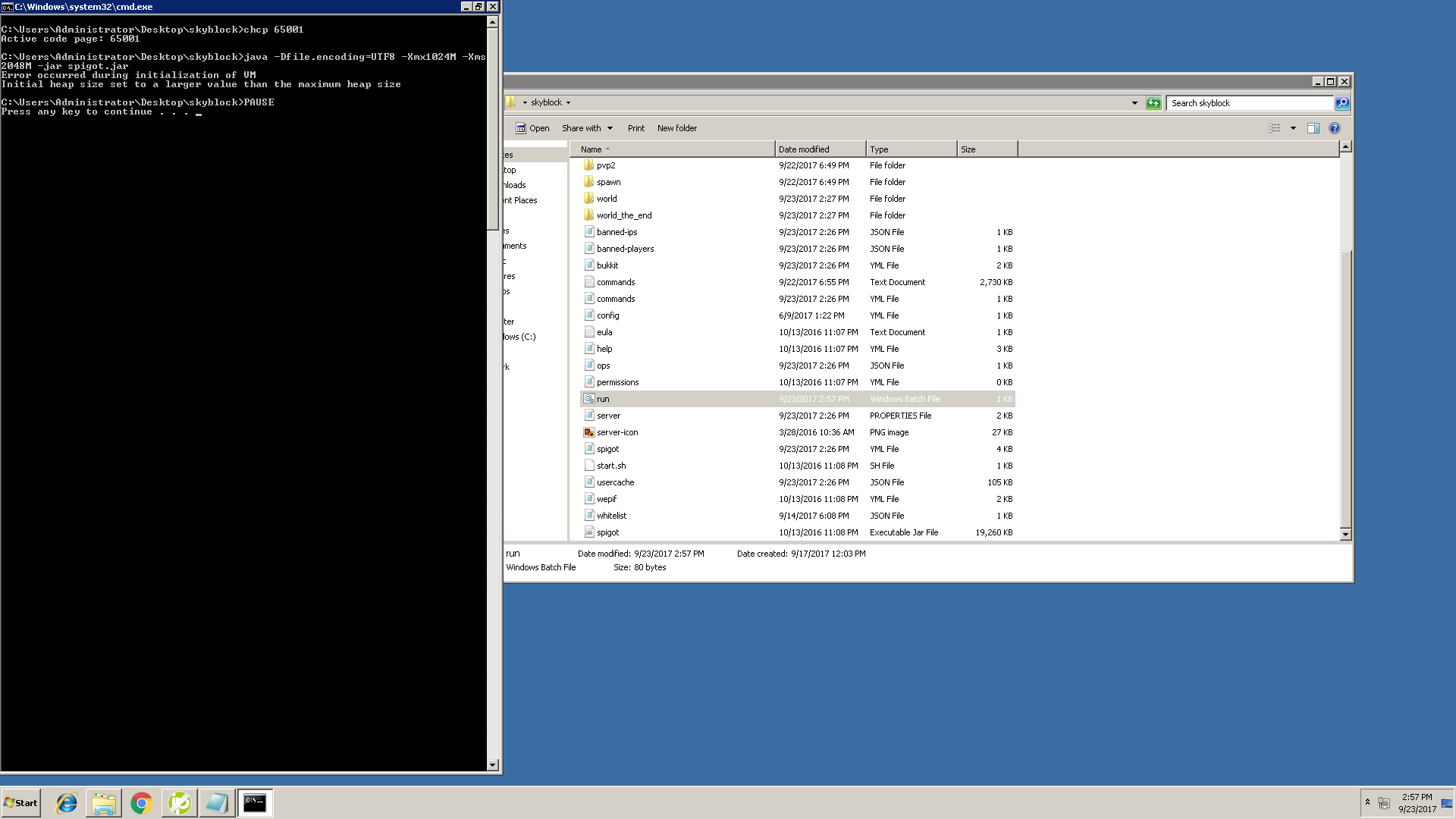Viewport: 1456px width, 819px height.
Task: Click the search magnifier icon
Action: [1342, 103]
